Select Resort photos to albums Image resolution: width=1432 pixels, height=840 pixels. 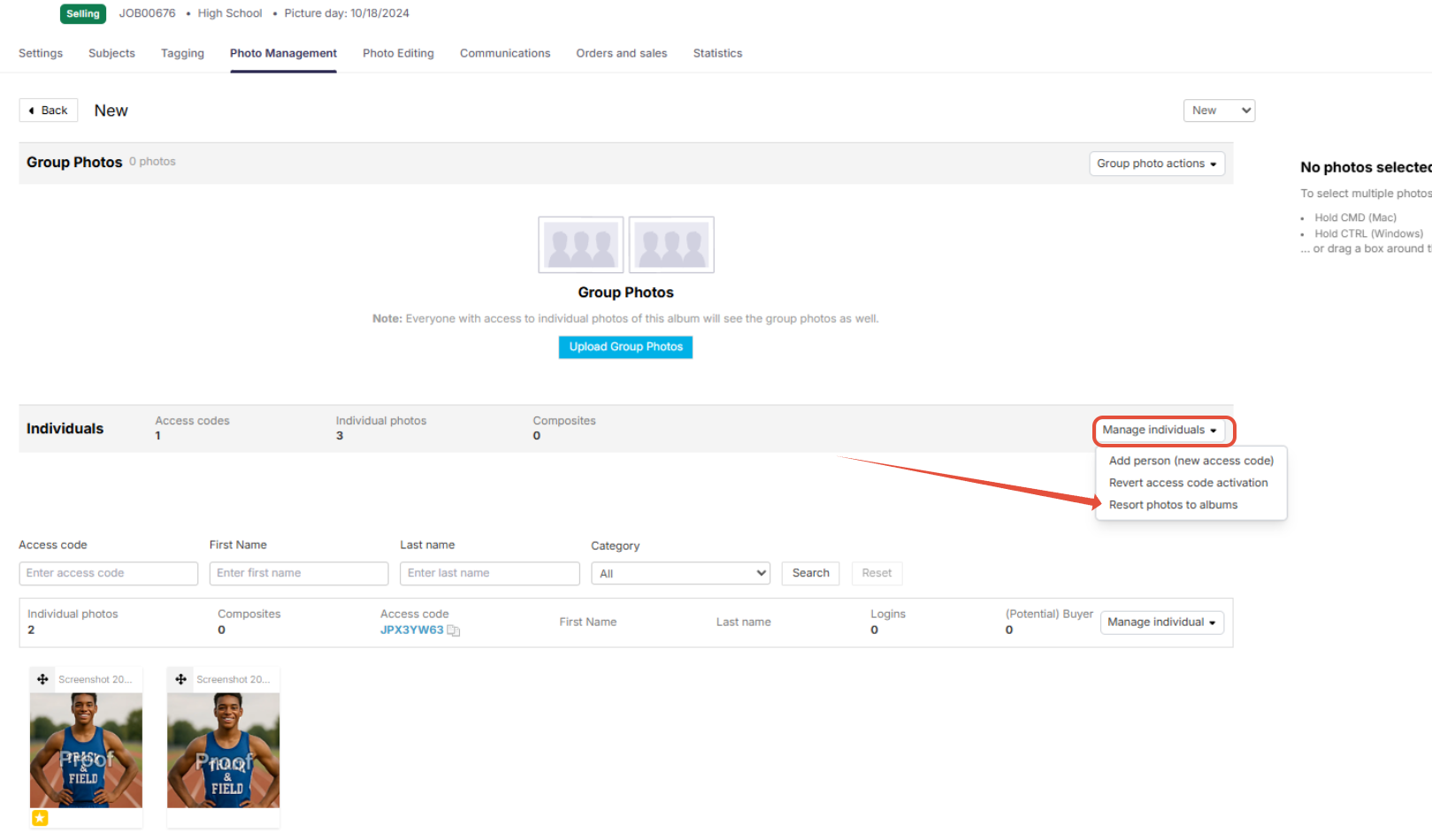[1174, 505]
